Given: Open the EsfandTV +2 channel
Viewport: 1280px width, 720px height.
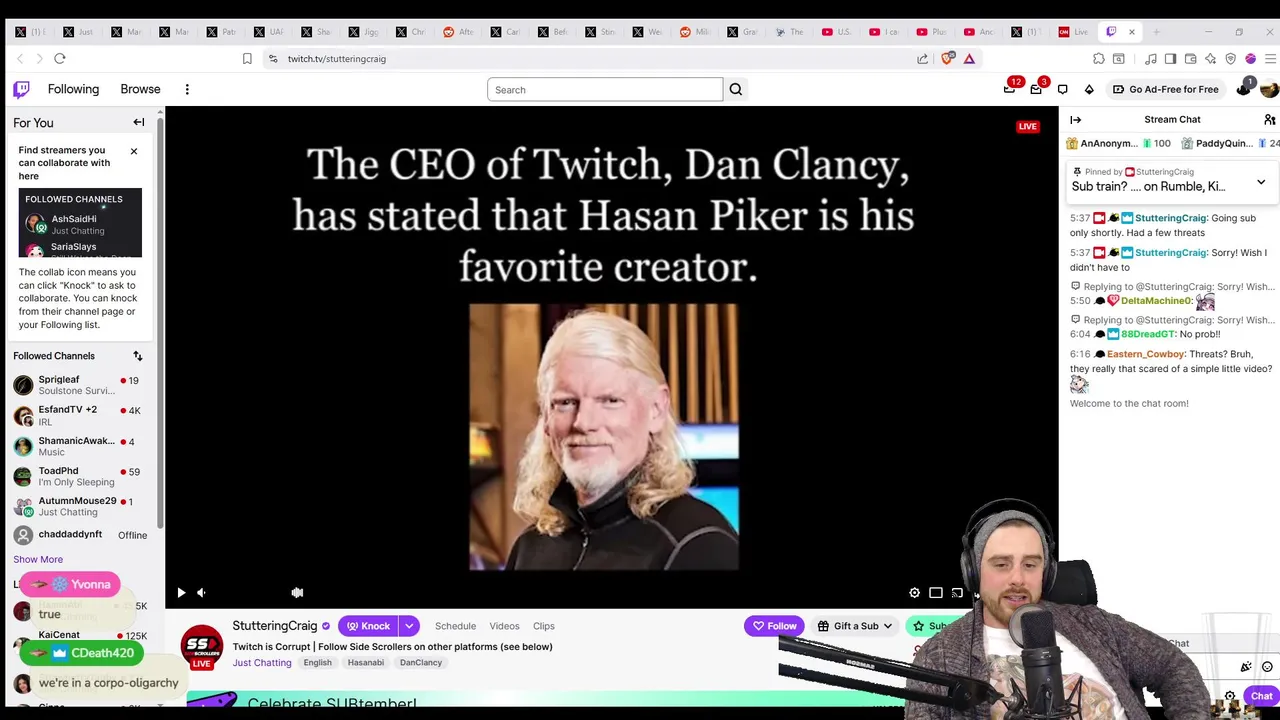Looking at the screenshot, I should (x=82, y=415).
